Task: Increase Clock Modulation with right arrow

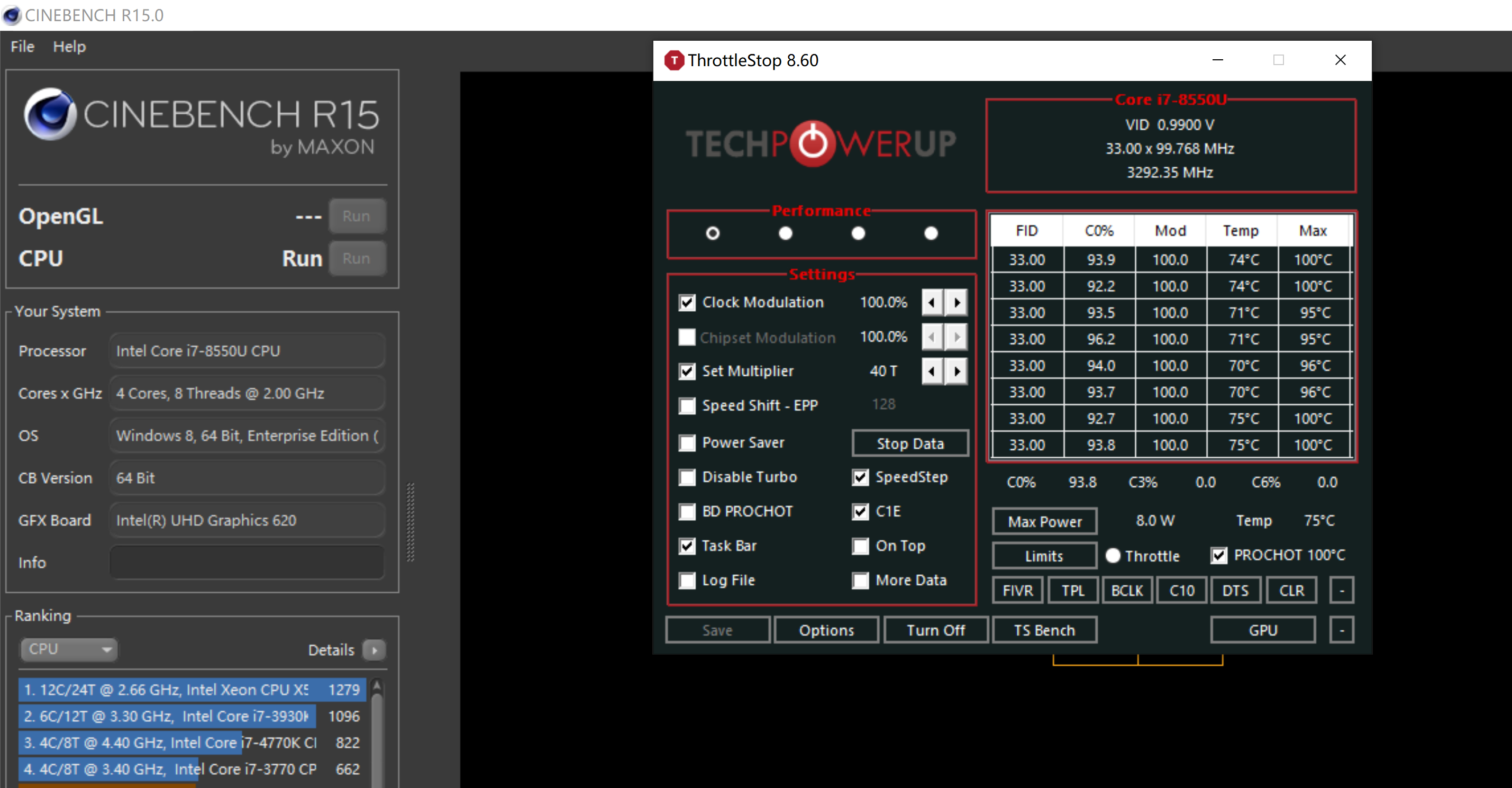Action: coord(958,302)
